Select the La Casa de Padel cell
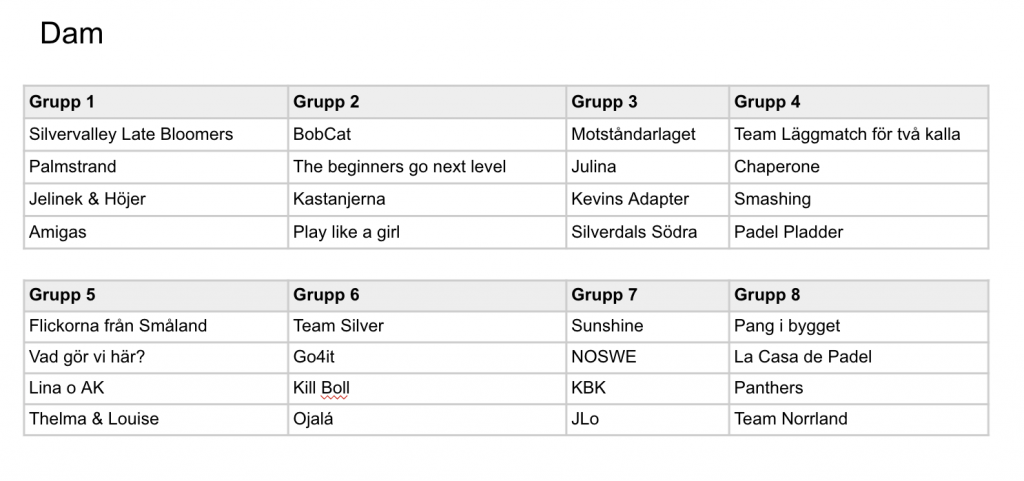This screenshot has width=1024, height=481. click(859, 358)
